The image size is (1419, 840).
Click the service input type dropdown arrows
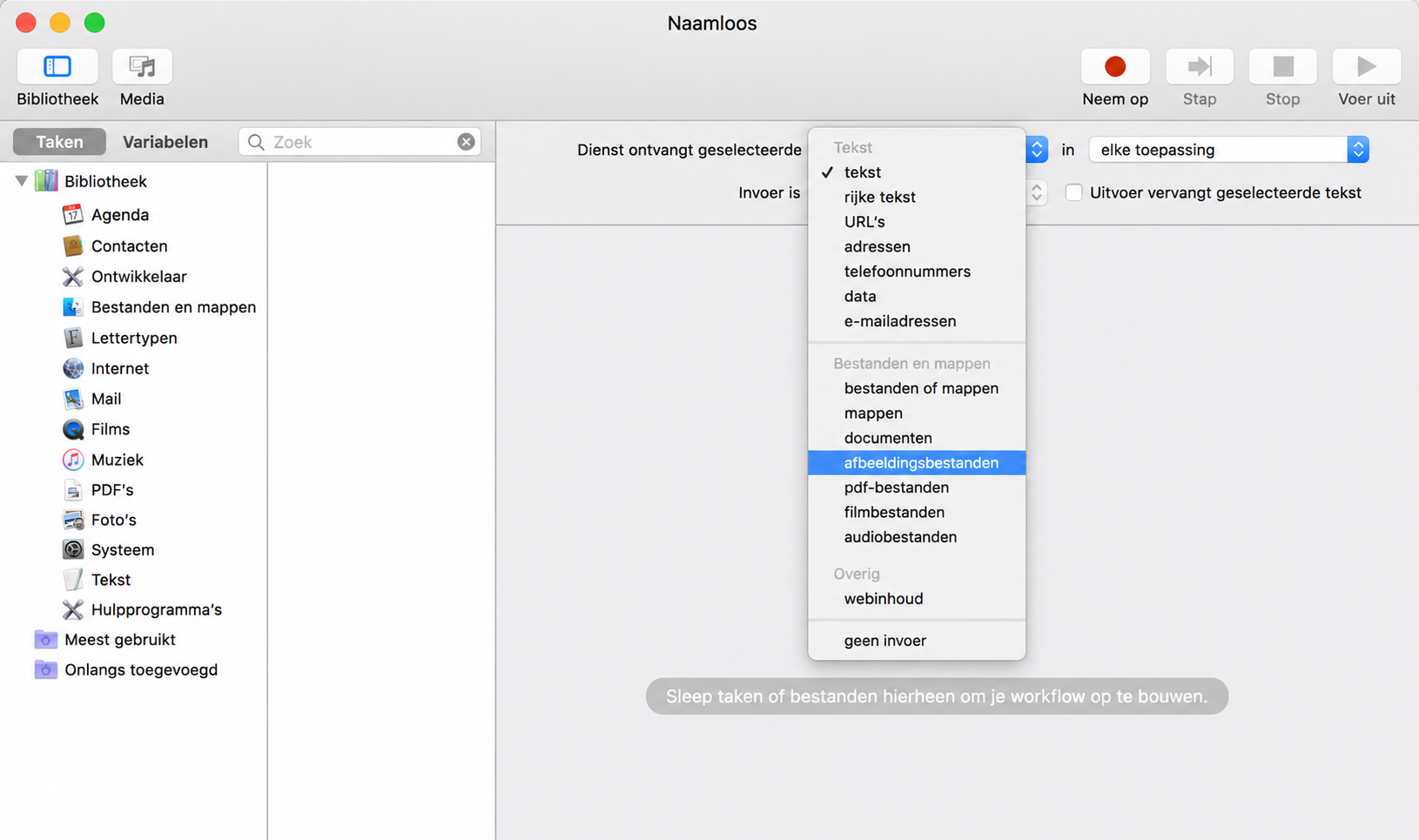[x=1036, y=150]
